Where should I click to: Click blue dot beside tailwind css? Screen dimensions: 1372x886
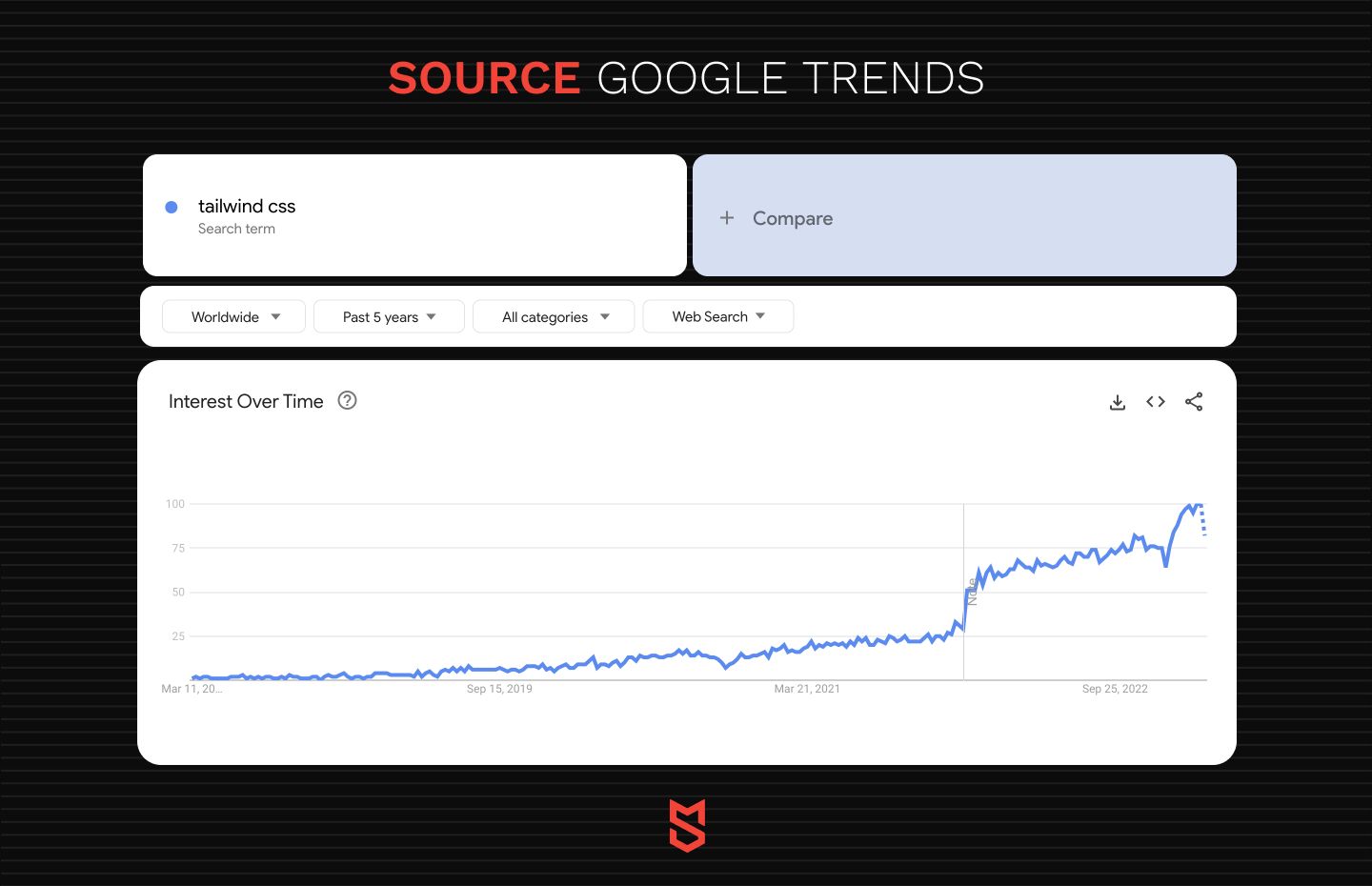pos(171,207)
